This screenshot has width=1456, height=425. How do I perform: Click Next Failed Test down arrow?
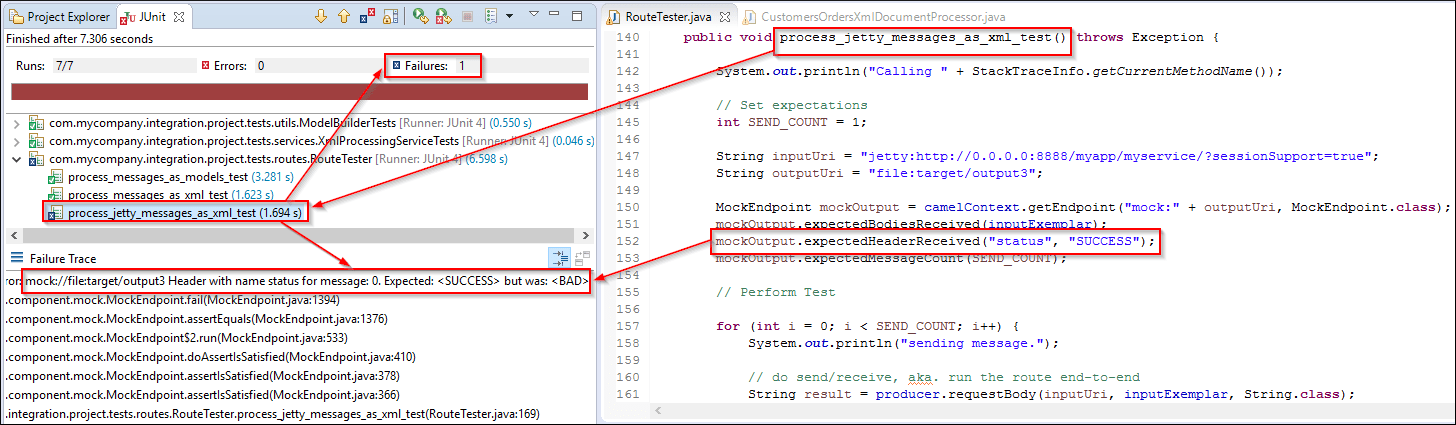pyautogui.click(x=321, y=17)
